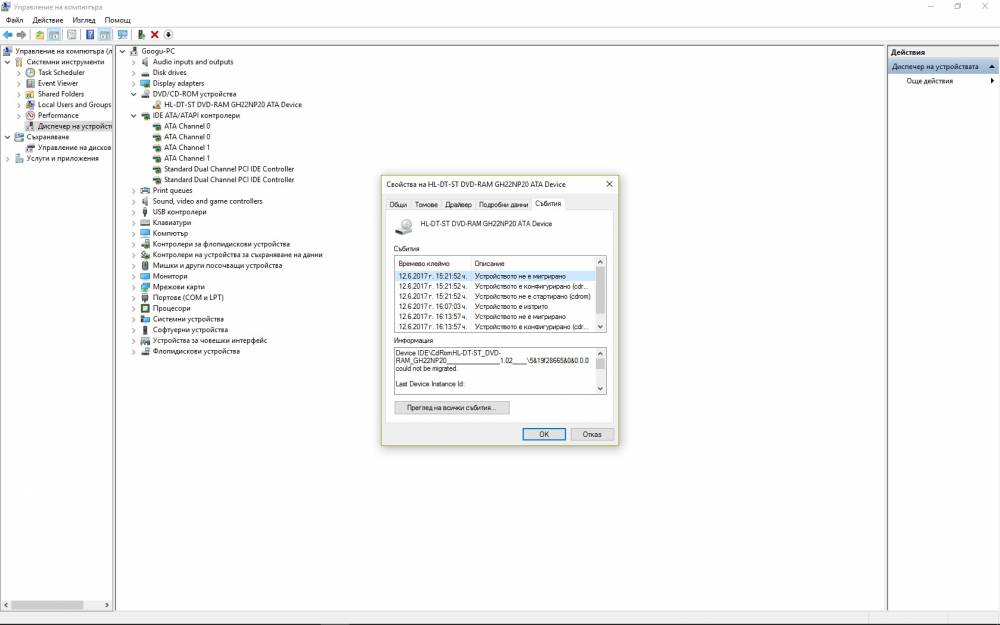Click the Print queues printer icon
The height and width of the screenshot is (625, 1000).
[x=145, y=190]
